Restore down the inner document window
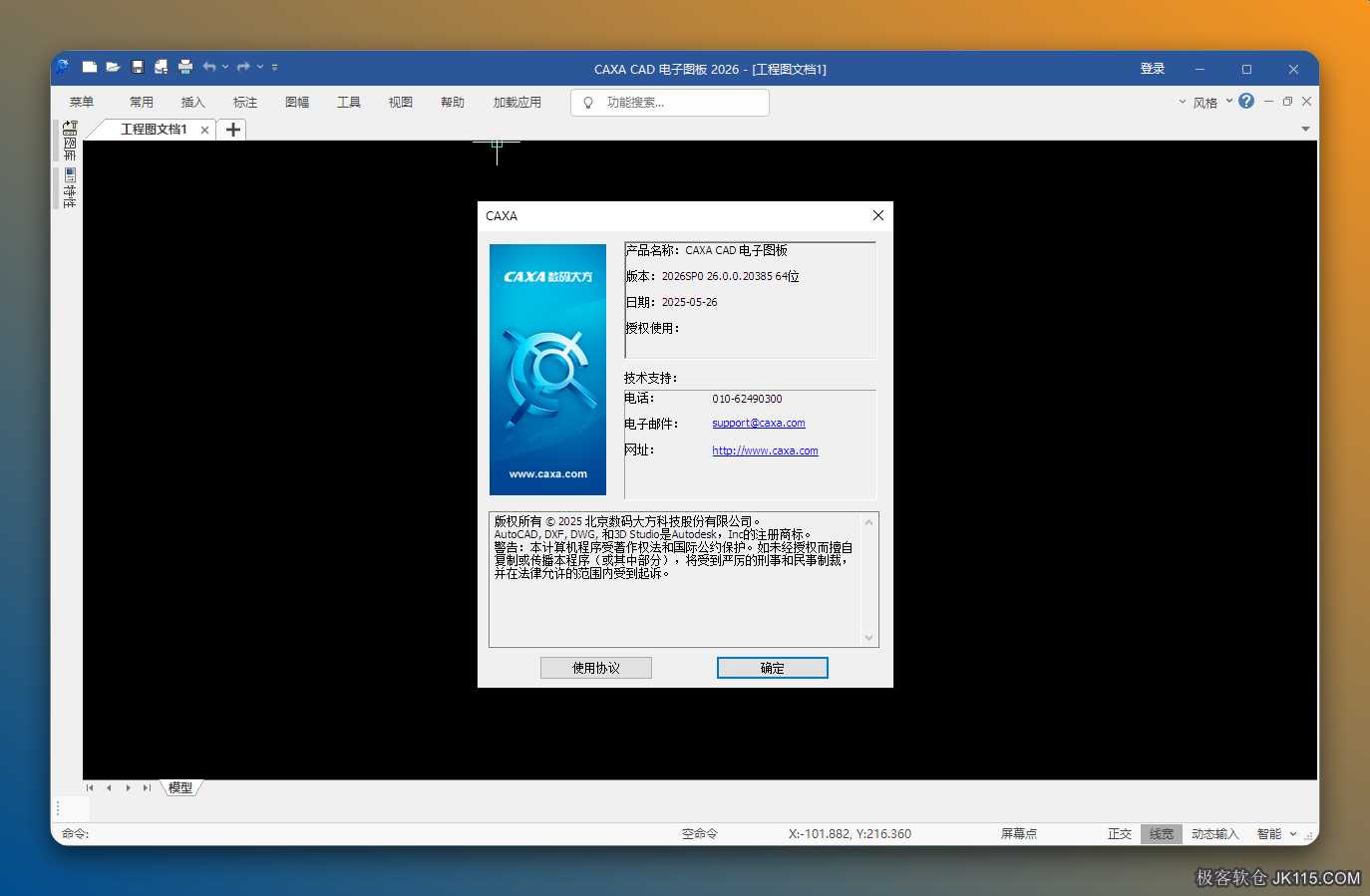 (x=1287, y=101)
